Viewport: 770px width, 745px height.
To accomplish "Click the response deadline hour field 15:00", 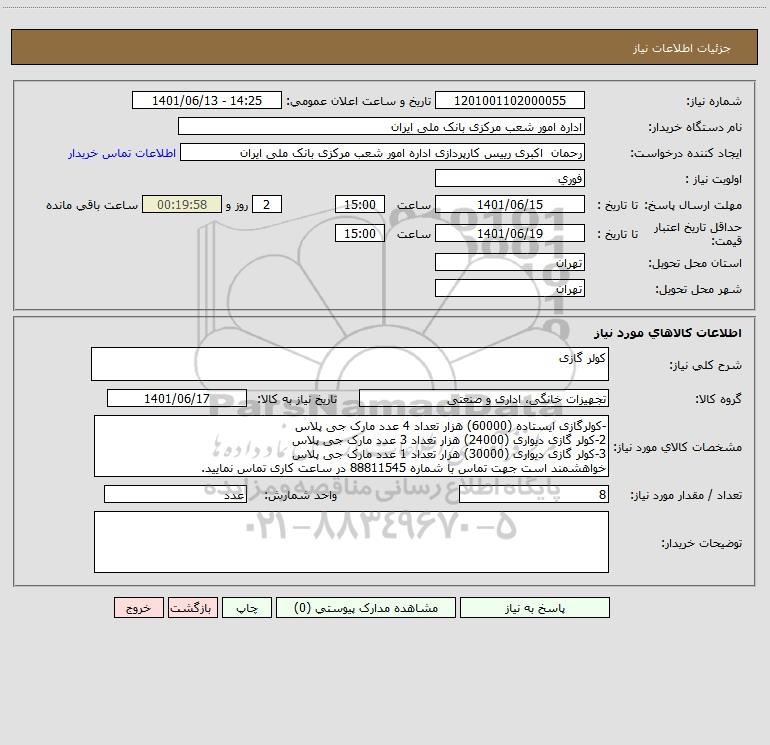I will click(x=359, y=204).
